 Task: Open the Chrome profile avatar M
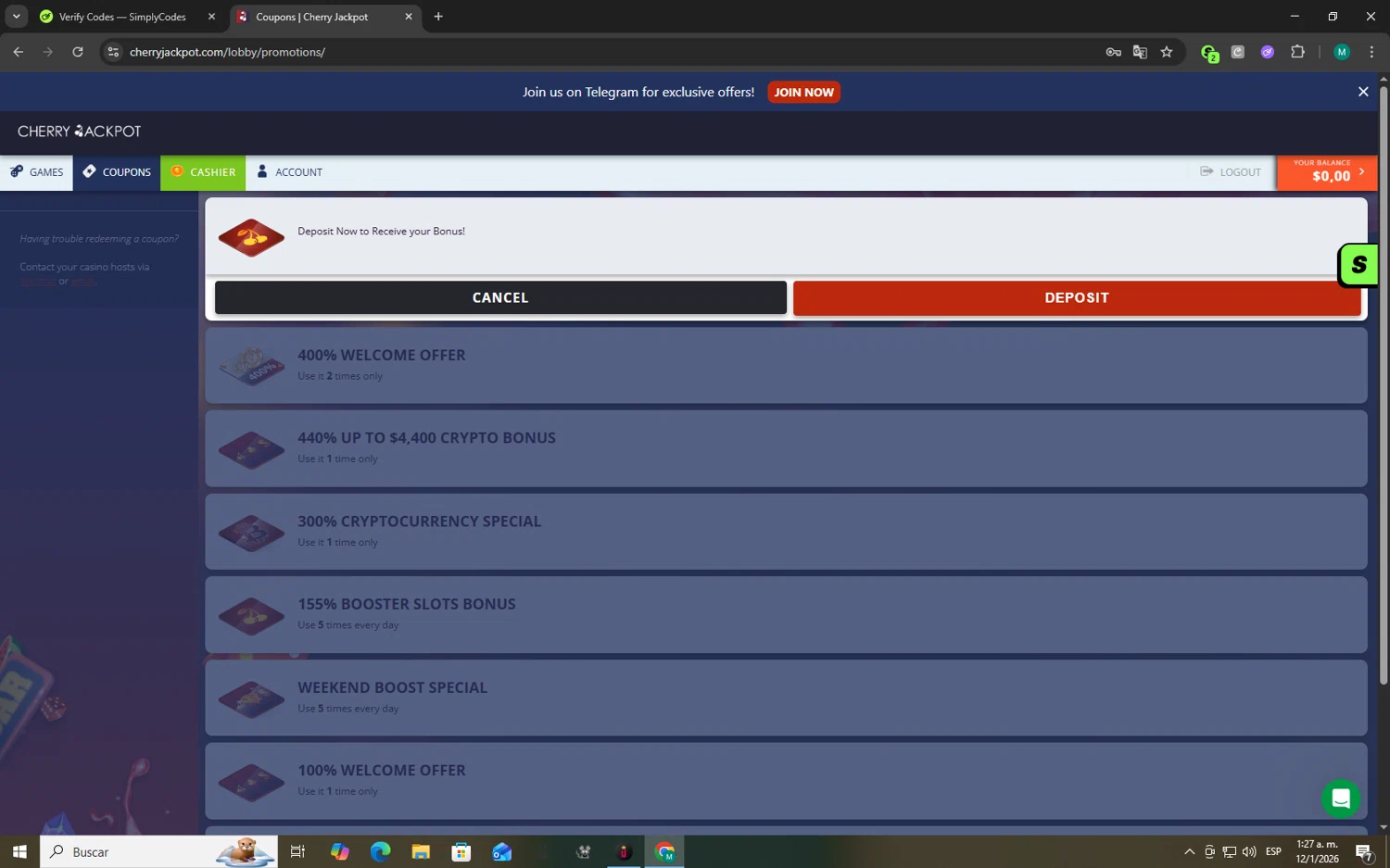(1342, 52)
